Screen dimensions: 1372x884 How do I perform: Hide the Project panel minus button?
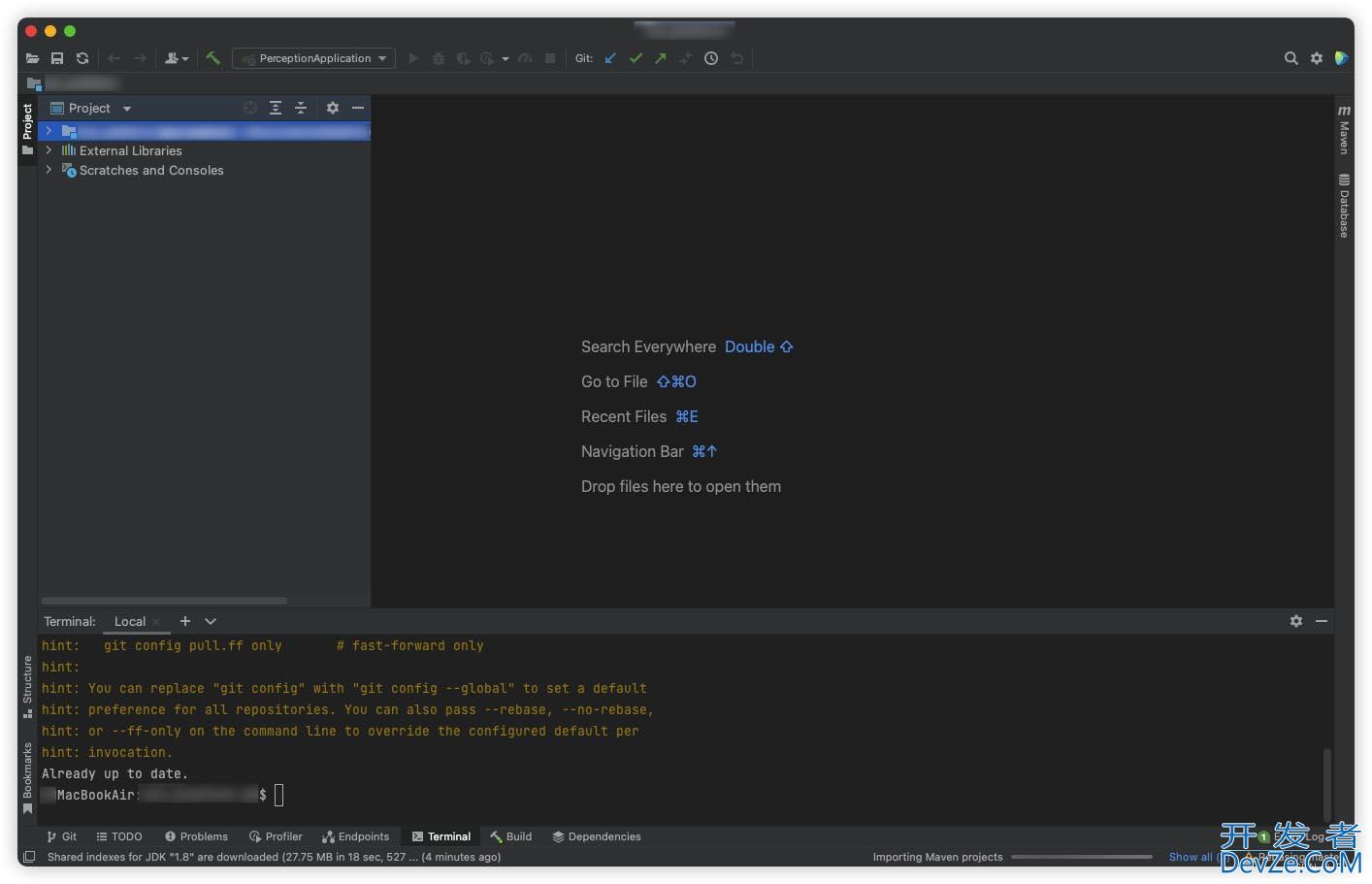click(358, 108)
